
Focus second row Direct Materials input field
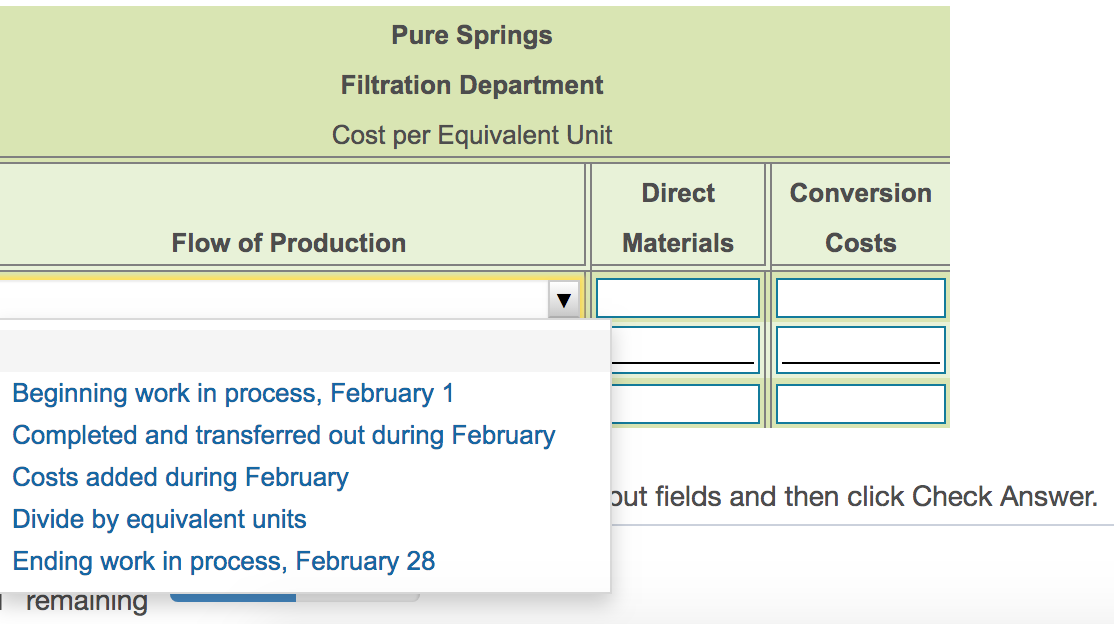[683, 348]
